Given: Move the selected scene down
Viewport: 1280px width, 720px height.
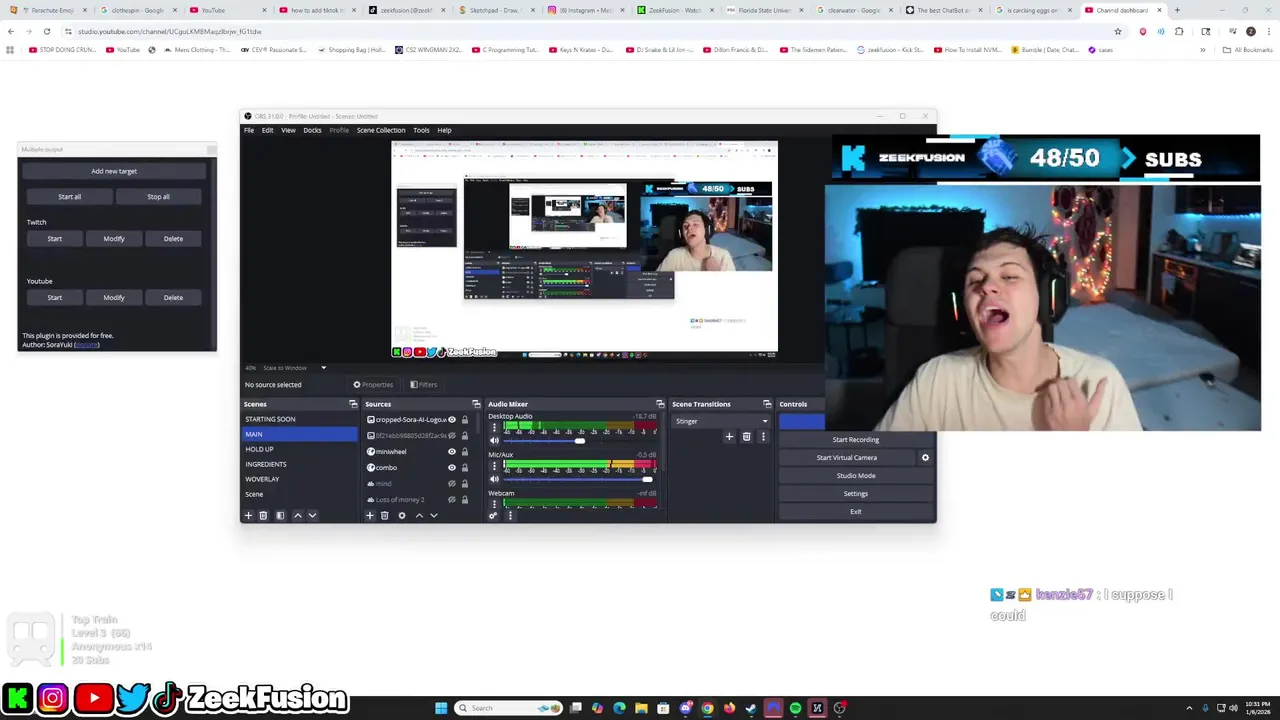Looking at the screenshot, I should pos(312,515).
